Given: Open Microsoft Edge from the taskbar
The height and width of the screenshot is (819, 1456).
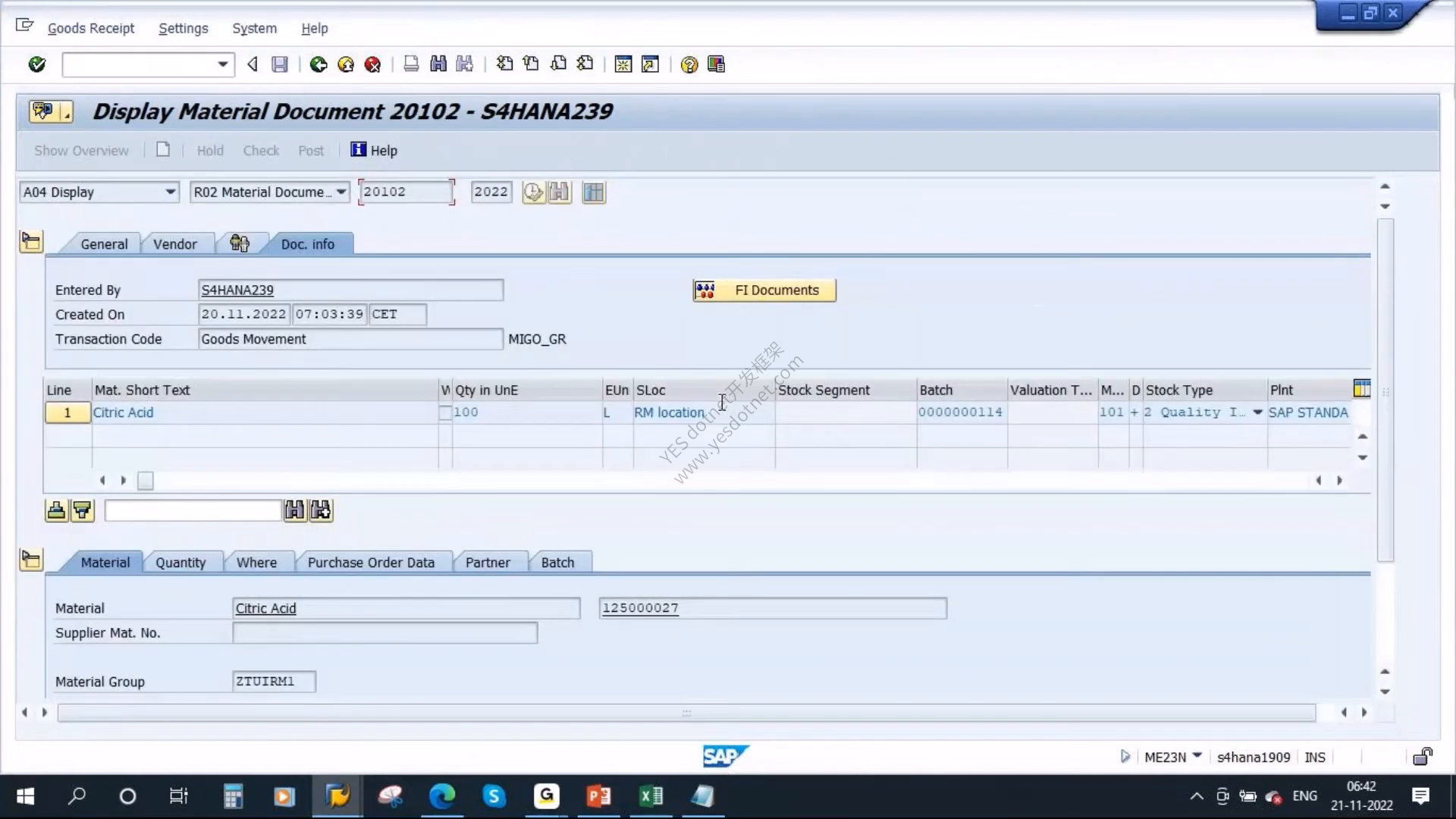Looking at the screenshot, I should coord(442,795).
